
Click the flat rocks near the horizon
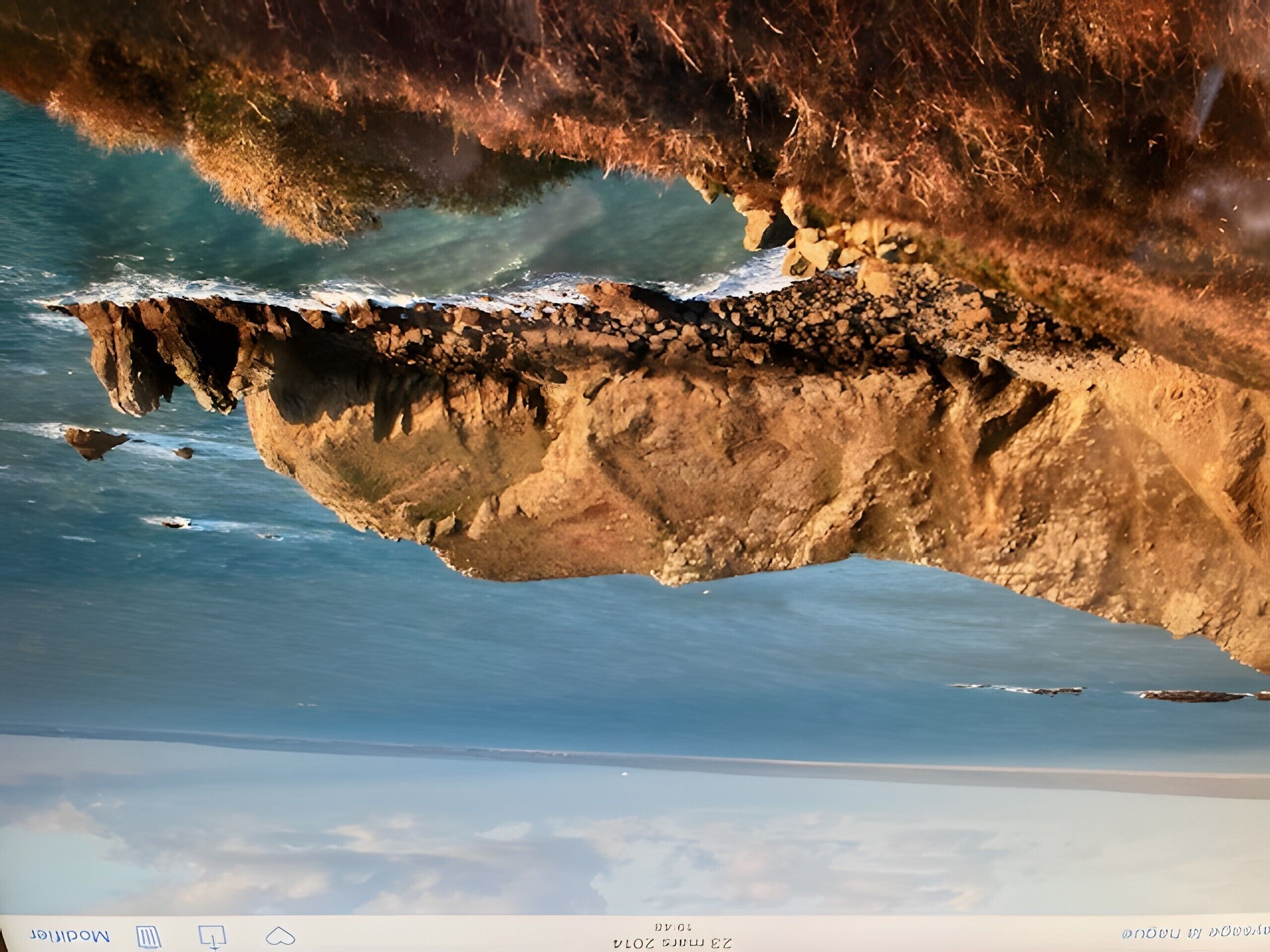1191,696
